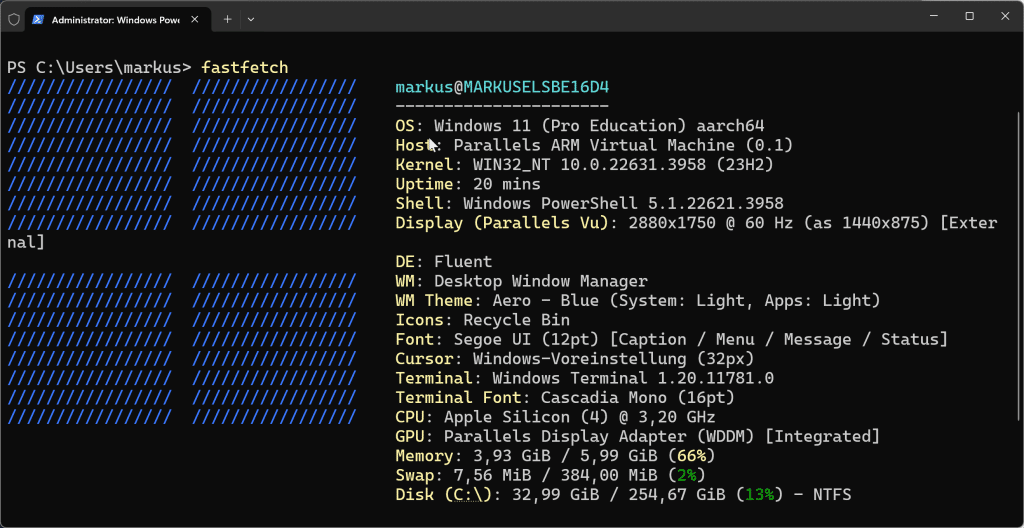
Task: Click the OS: Windows 11 line
Action: 580,125
